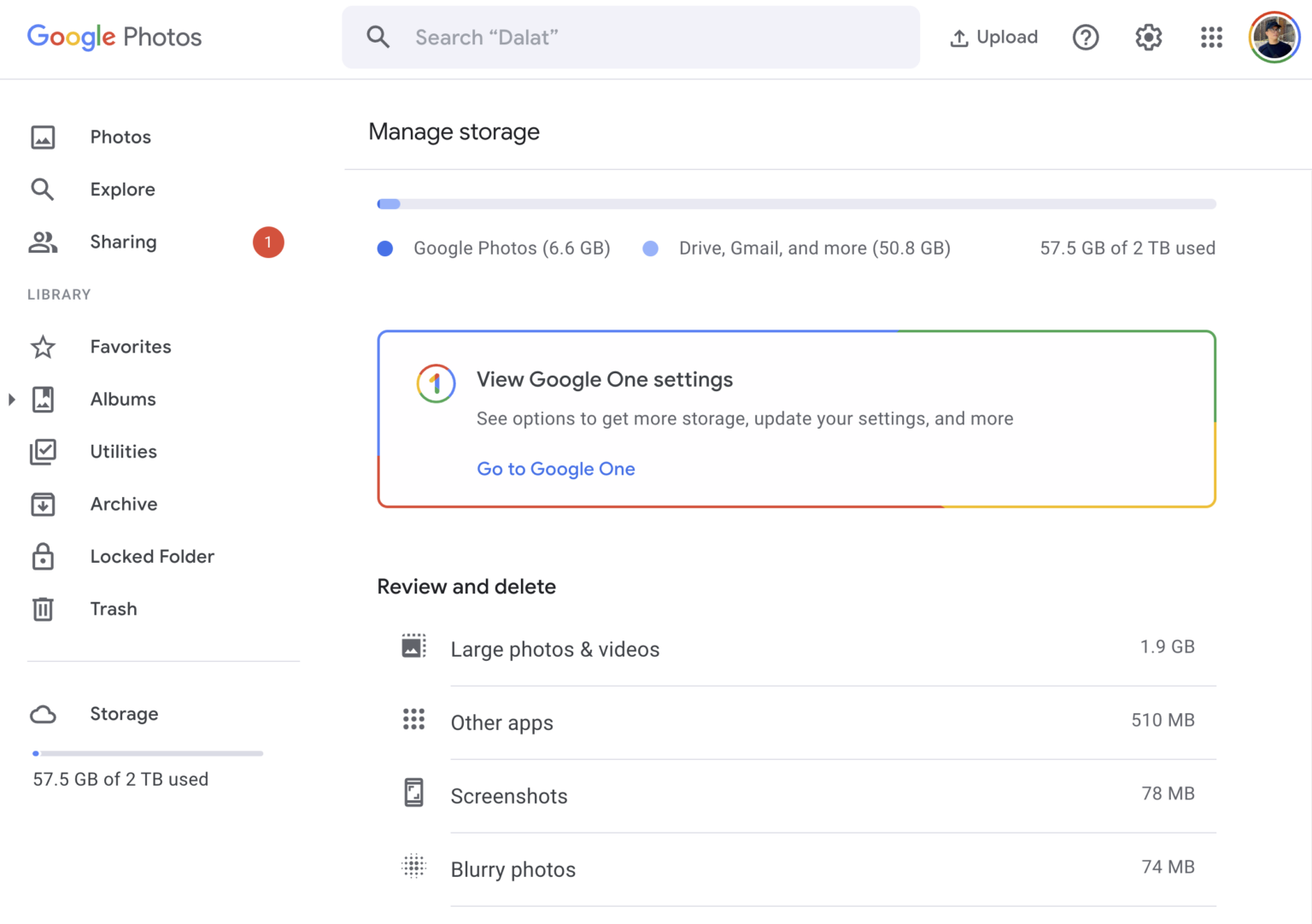The width and height of the screenshot is (1312, 924).
Task: Click the Large photos & videos icon
Action: [413, 646]
